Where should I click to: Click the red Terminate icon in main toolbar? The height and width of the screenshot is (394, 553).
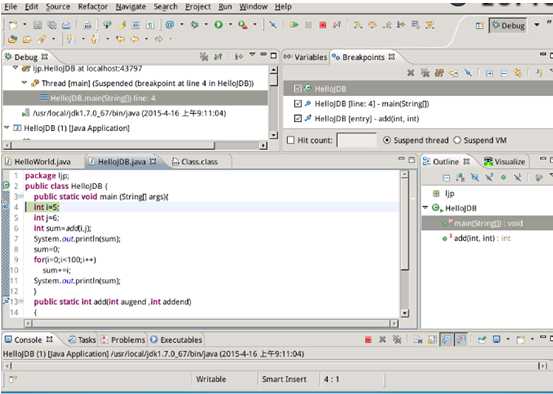click(x=323, y=25)
